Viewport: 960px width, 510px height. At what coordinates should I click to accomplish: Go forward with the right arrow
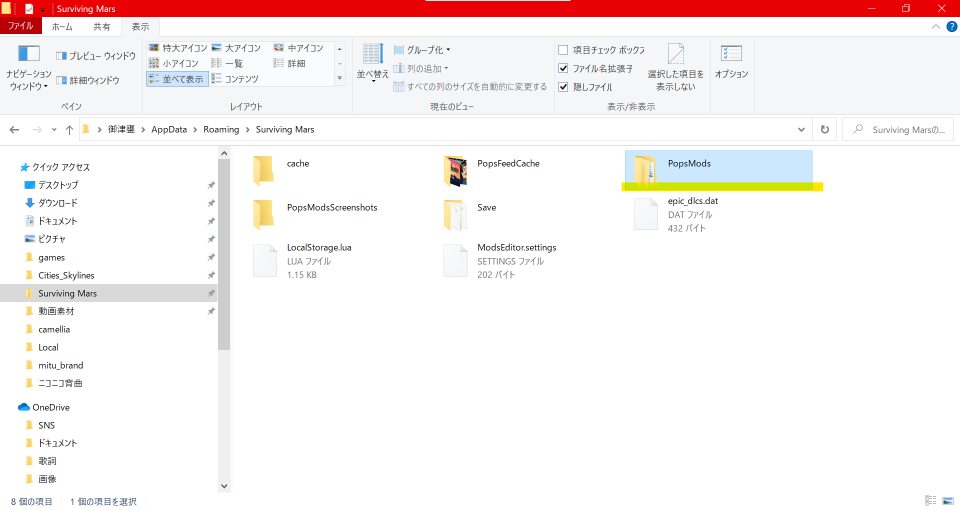pyautogui.click(x=37, y=130)
